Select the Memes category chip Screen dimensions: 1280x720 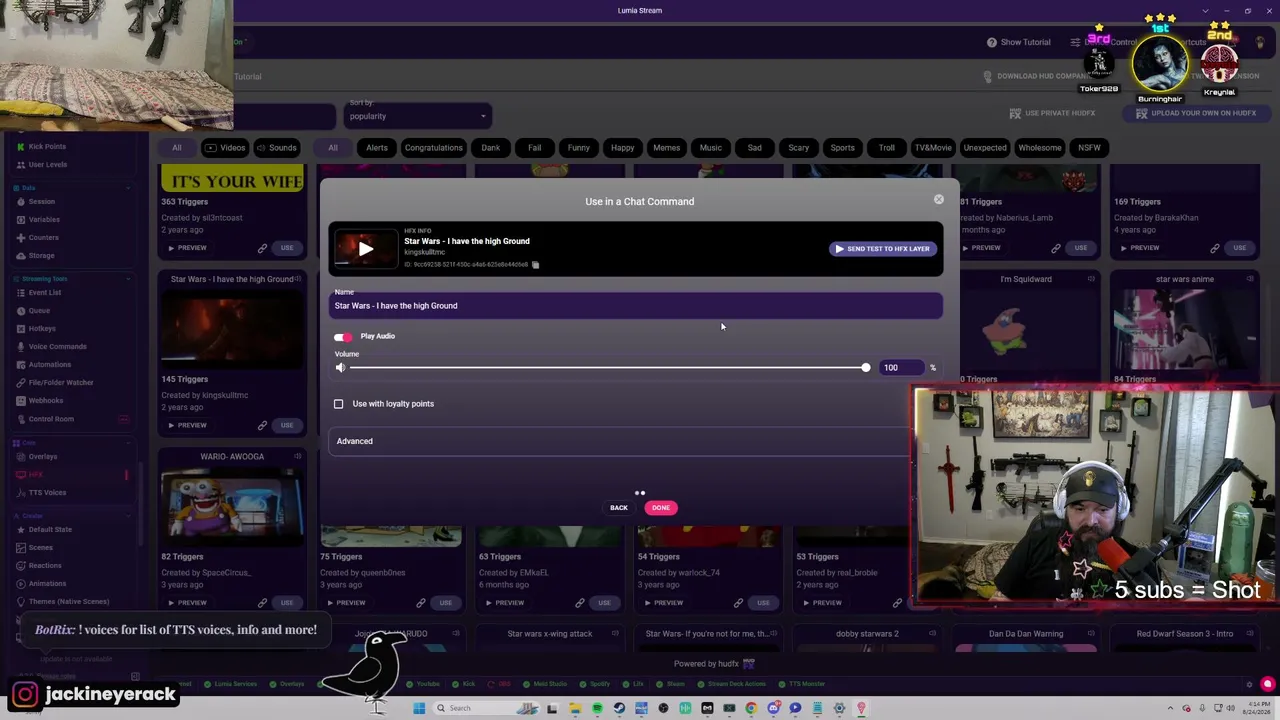667,148
